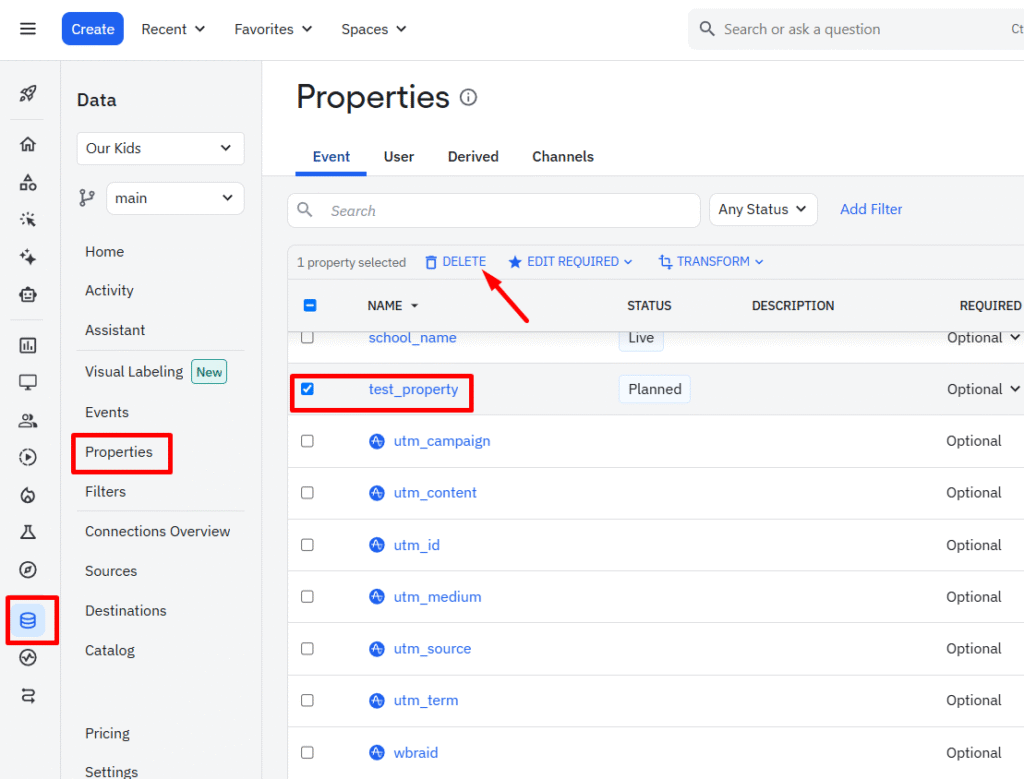Click the trash DELETE action
Screen dimensions: 1024x779
(455, 262)
